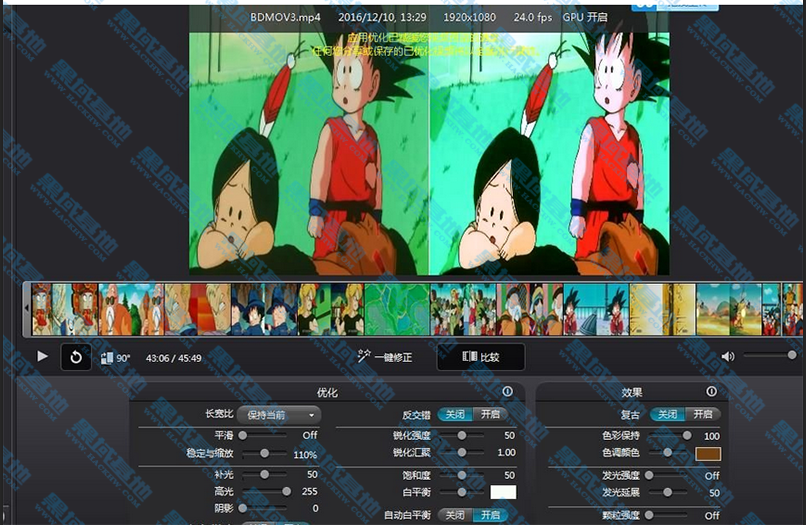
Task: Toggle the loop playback icon
Action: pos(76,357)
